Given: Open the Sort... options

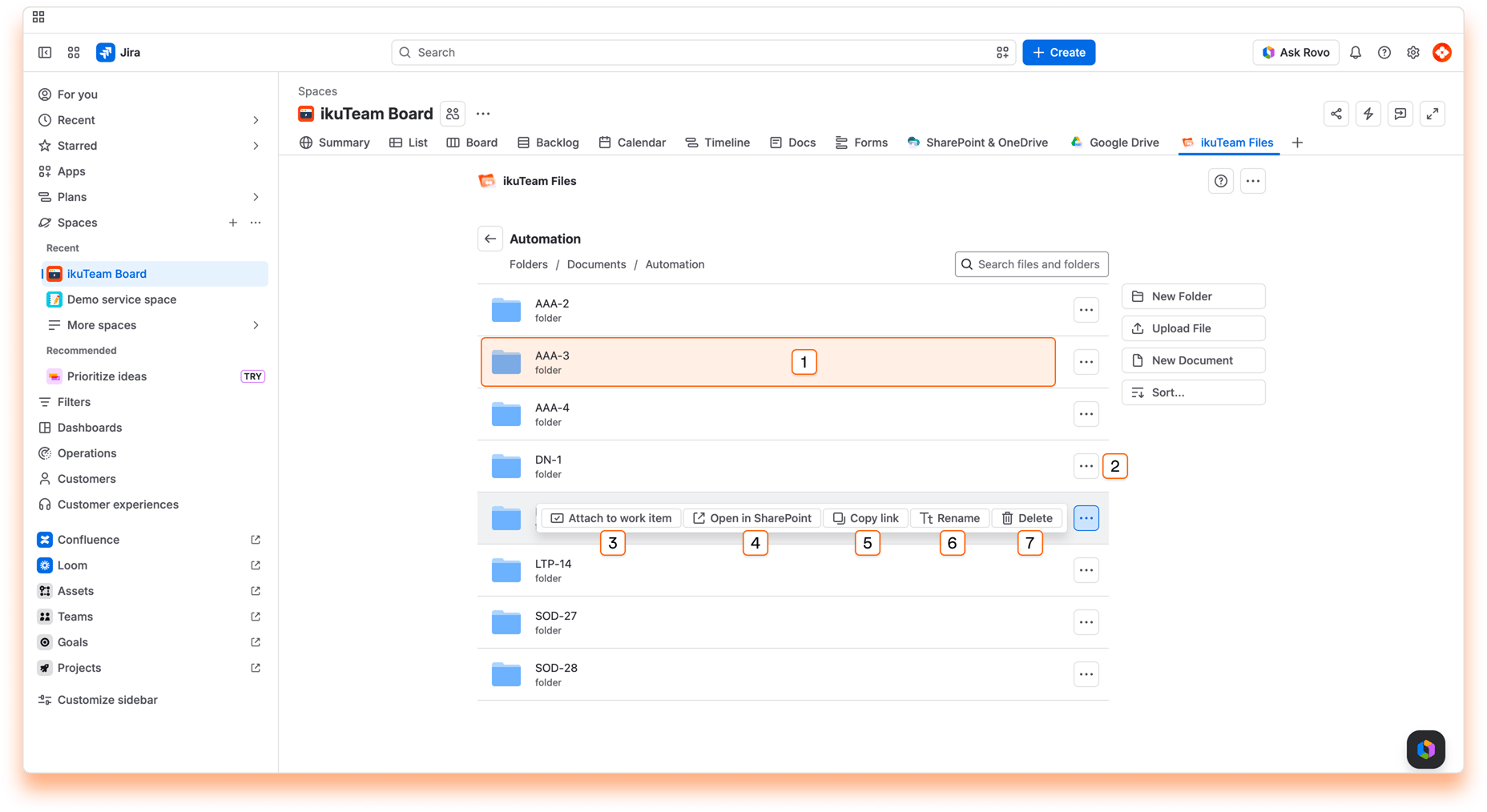Looking at the screenshot, I should click(1193, 392).
